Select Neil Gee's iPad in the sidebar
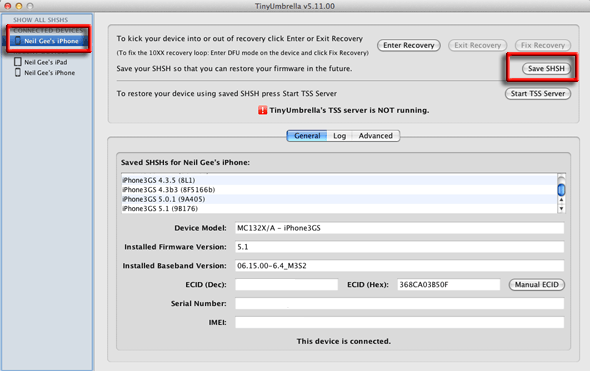This screenshot has width=590, height=371. tap(46, 62)
